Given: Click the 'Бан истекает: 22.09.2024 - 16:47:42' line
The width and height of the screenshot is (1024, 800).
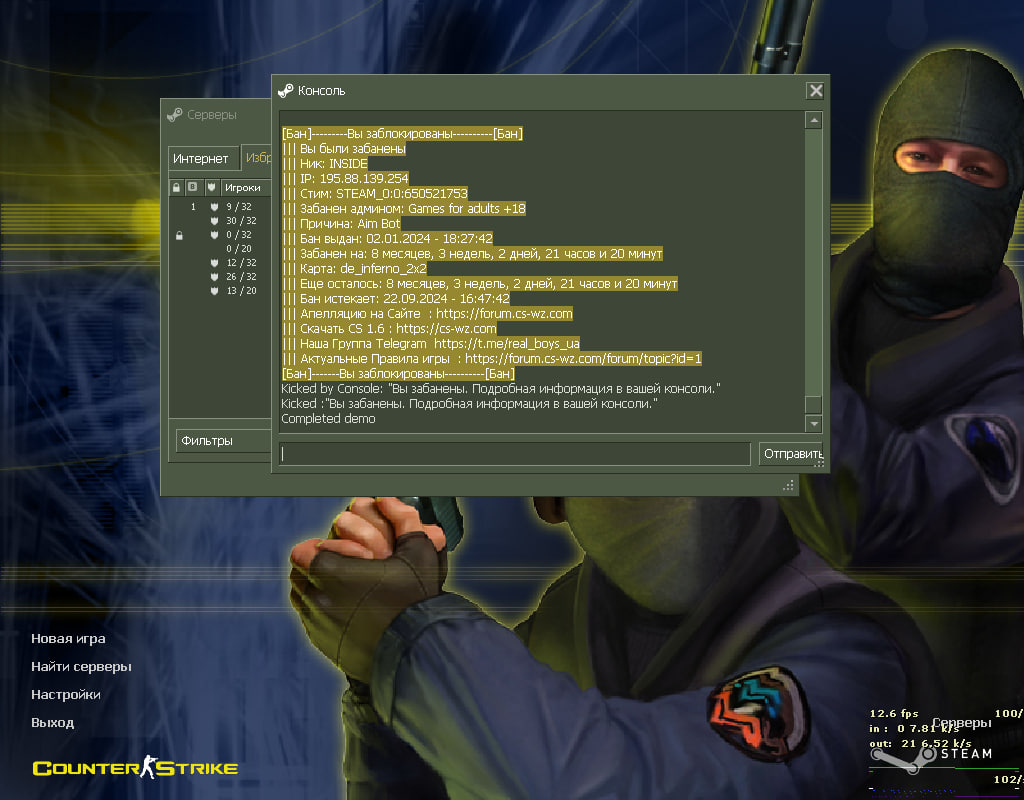Looking at the screenshot, I should (x=396, y=299).
